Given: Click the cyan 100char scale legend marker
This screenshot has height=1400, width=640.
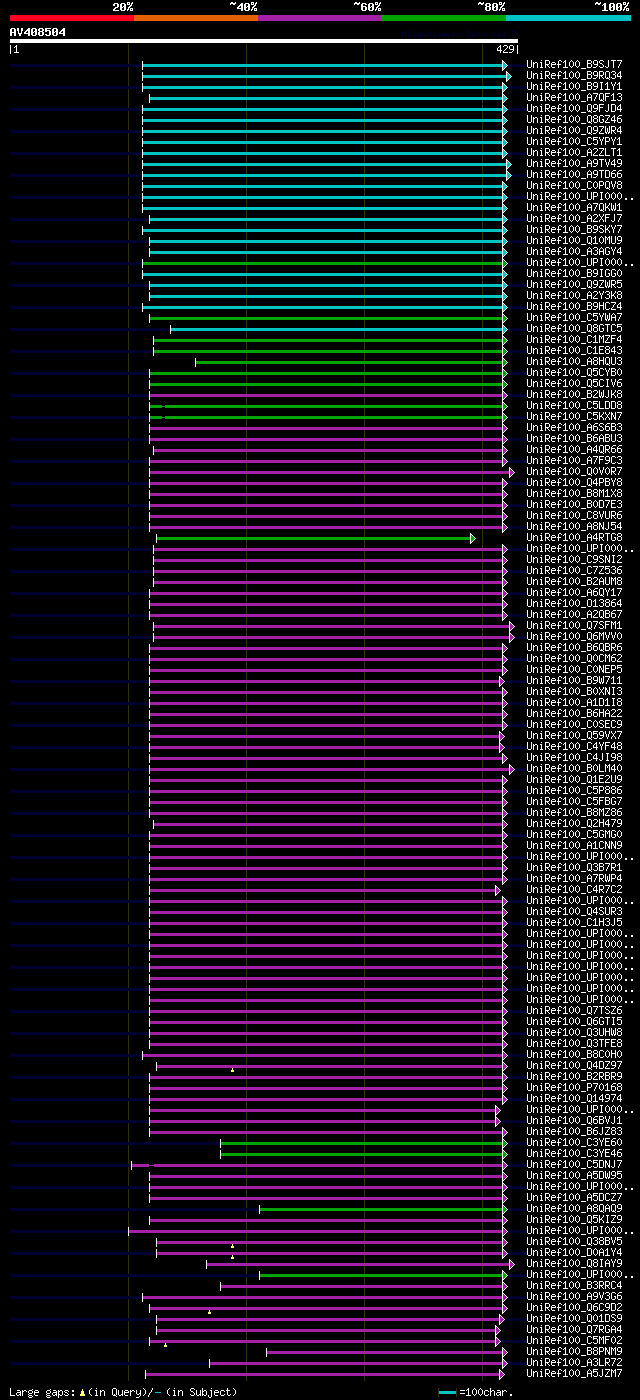Looking at the screenshot, I should [447, 1392].
